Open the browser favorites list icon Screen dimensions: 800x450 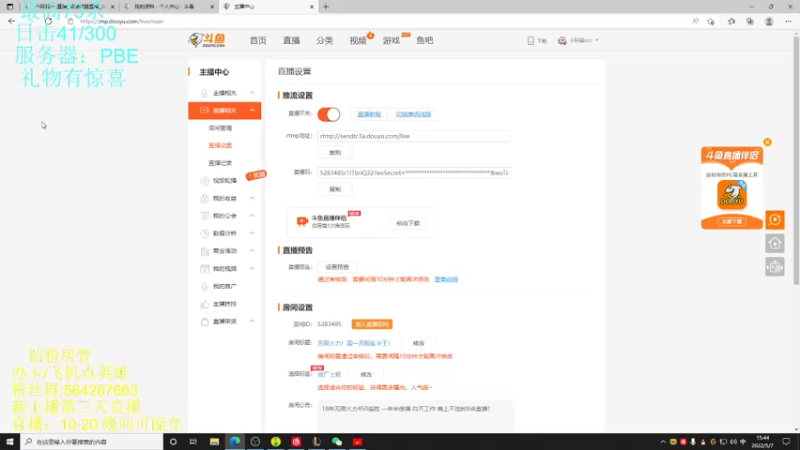point(732,21)
